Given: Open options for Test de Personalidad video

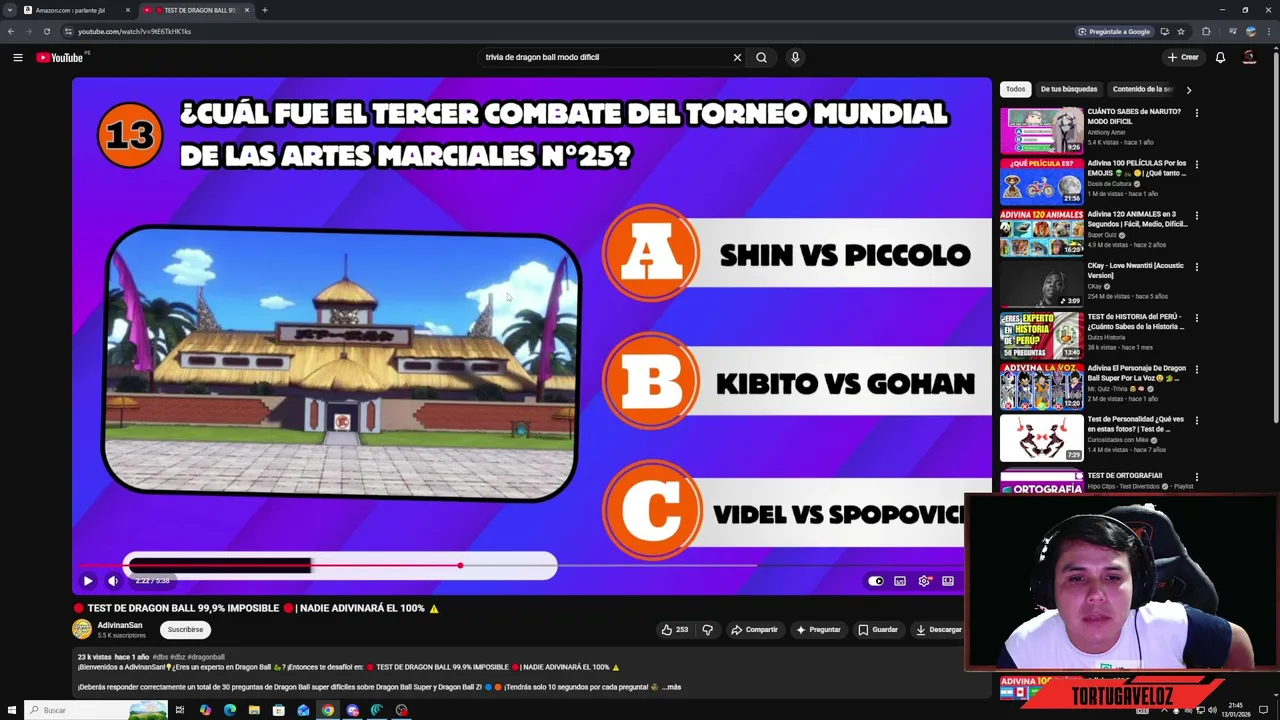Looking at the screenshot, I should [x=1196, y=420].
